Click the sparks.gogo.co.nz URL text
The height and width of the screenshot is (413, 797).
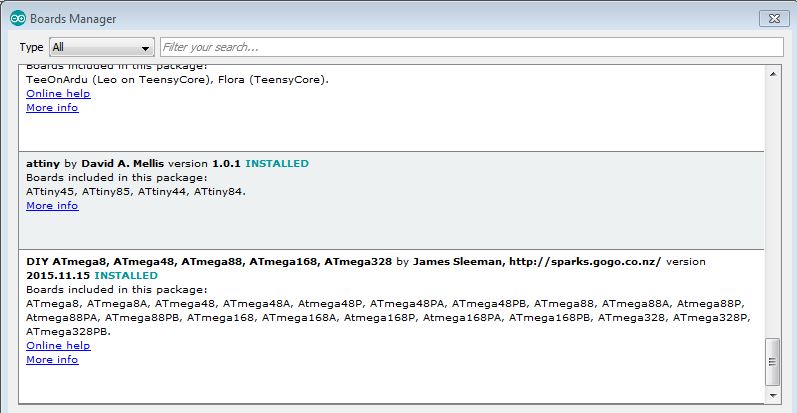585,262
